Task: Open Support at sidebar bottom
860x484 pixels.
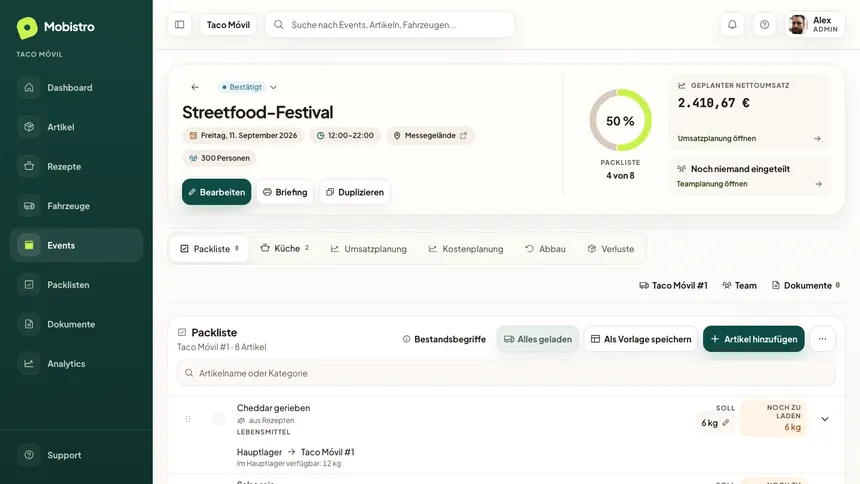Action: coord(76,455)
